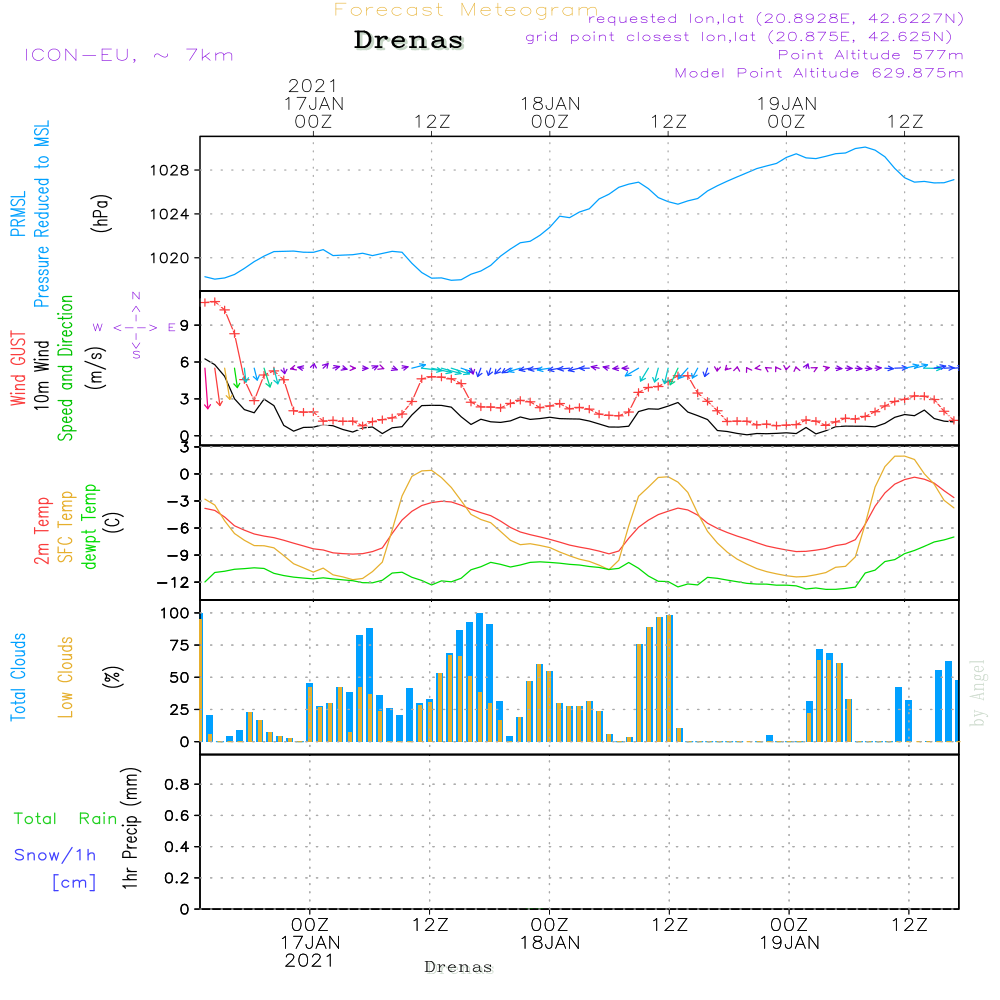Click the "(%)" cloud unit label

pos(112,677)
